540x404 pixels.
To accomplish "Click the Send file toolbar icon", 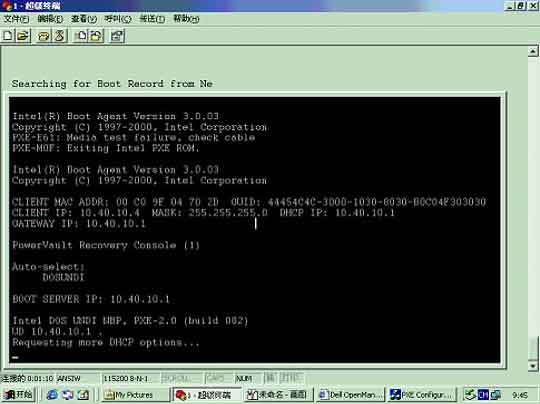I will click(x=82, y=36).
